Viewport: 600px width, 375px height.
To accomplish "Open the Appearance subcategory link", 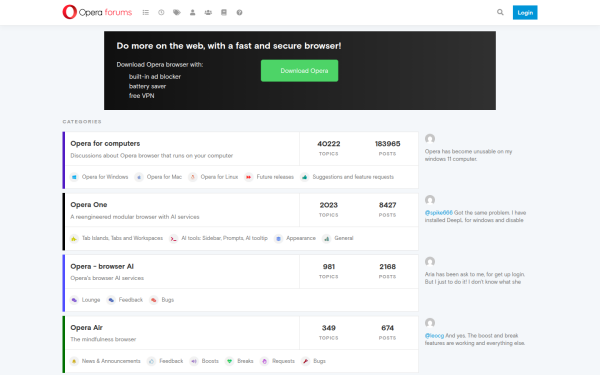I will click(301, 238).
